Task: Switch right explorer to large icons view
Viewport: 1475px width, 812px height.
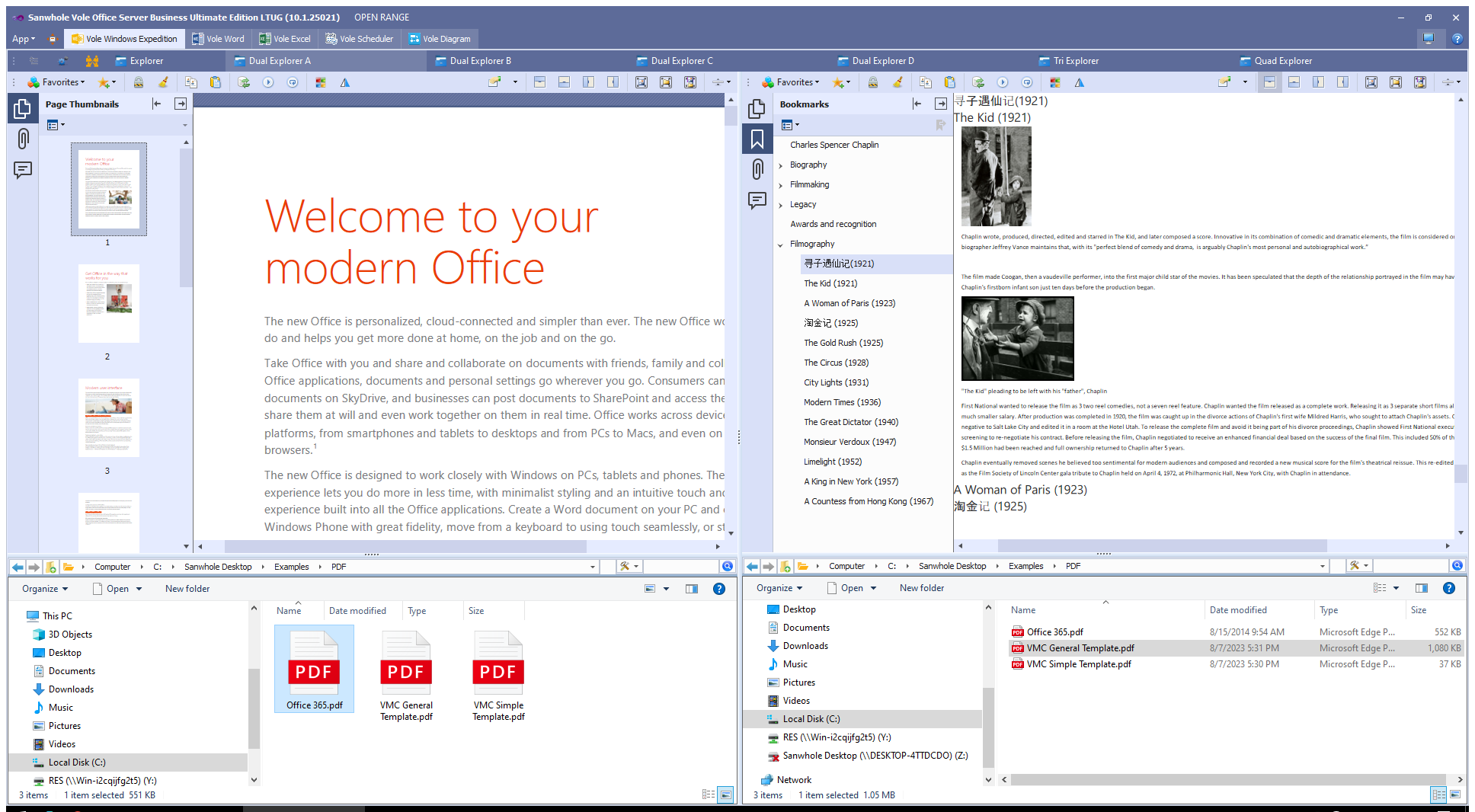Action: 1455,794
